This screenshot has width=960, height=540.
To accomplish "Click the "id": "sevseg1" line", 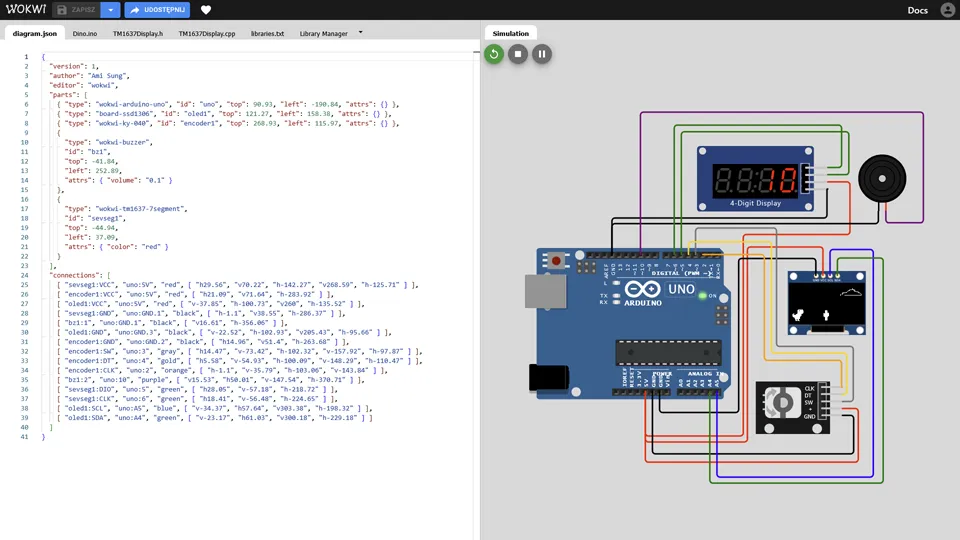I will click(96, 218).
